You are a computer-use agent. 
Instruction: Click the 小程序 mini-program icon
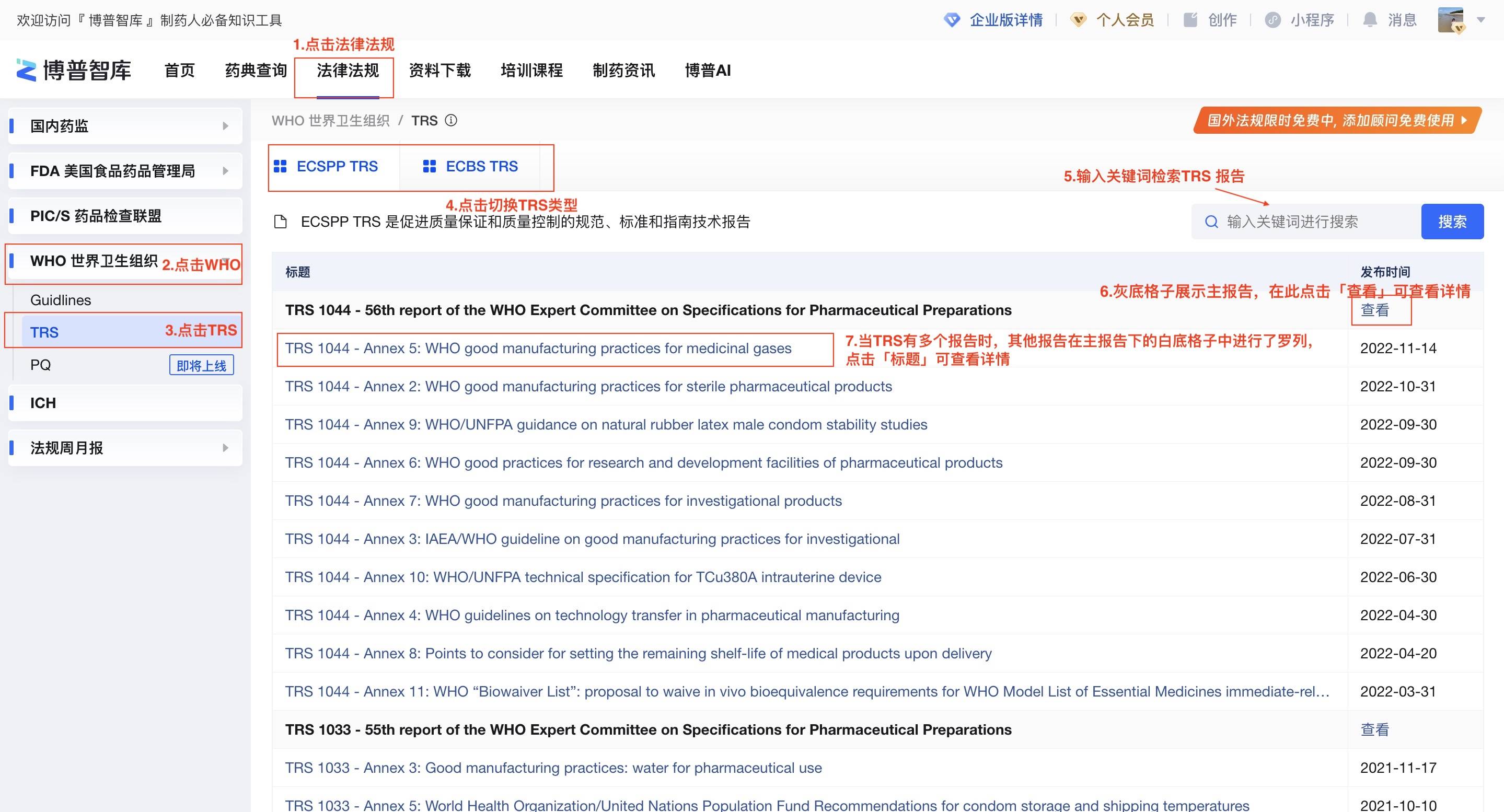coord(1273,20)
